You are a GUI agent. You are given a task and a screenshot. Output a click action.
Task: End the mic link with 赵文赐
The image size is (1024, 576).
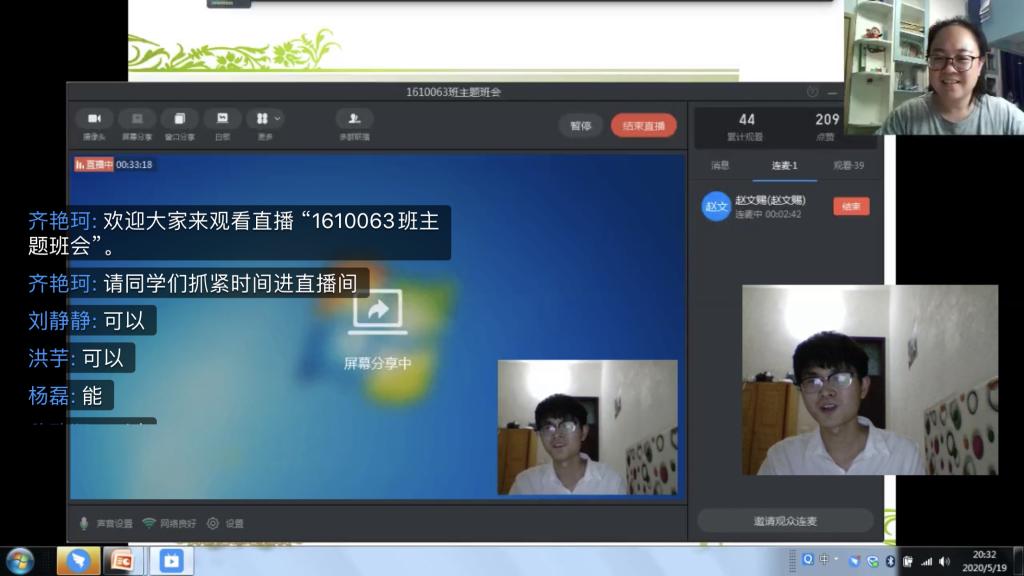point(851,207)
